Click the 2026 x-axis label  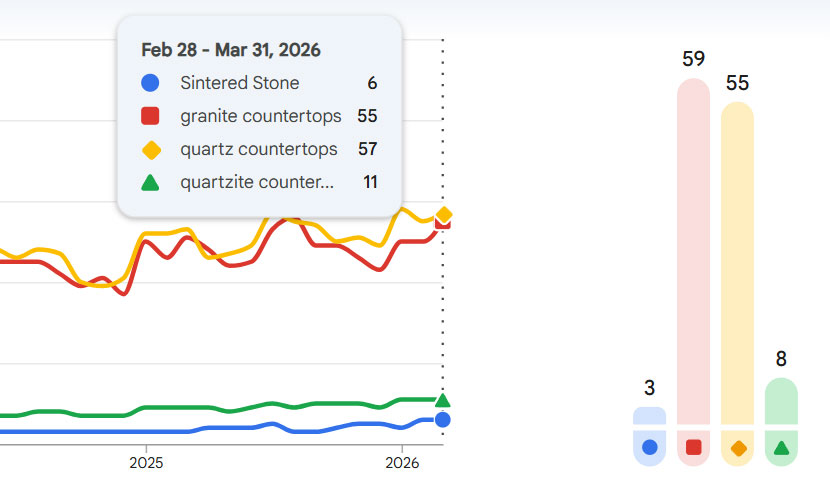[402, 464]
